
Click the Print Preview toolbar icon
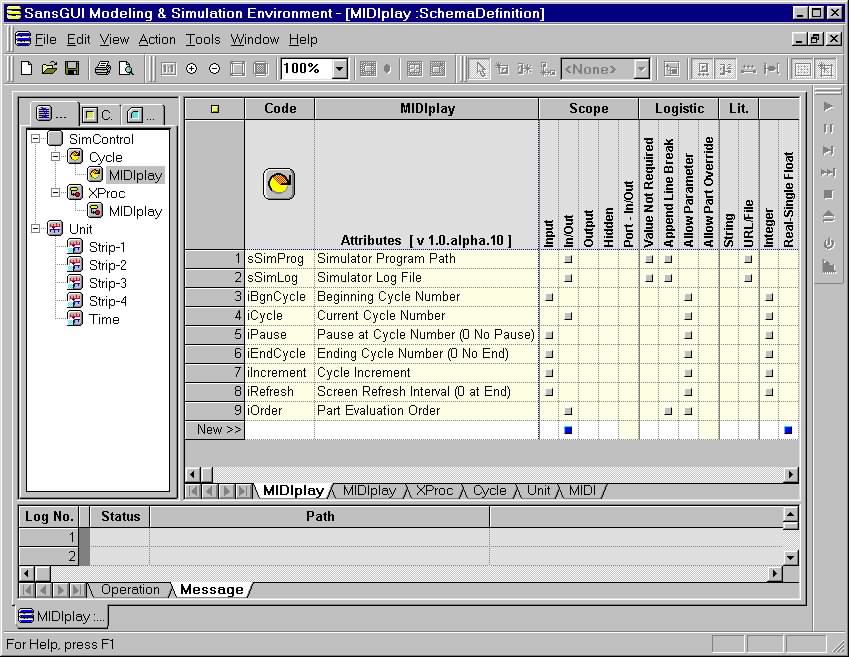click(126, 69)
